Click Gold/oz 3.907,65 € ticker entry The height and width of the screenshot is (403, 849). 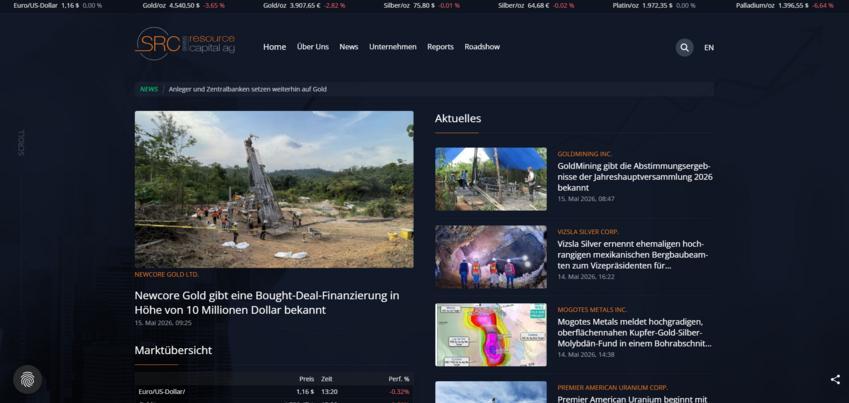tap(304, 5)
